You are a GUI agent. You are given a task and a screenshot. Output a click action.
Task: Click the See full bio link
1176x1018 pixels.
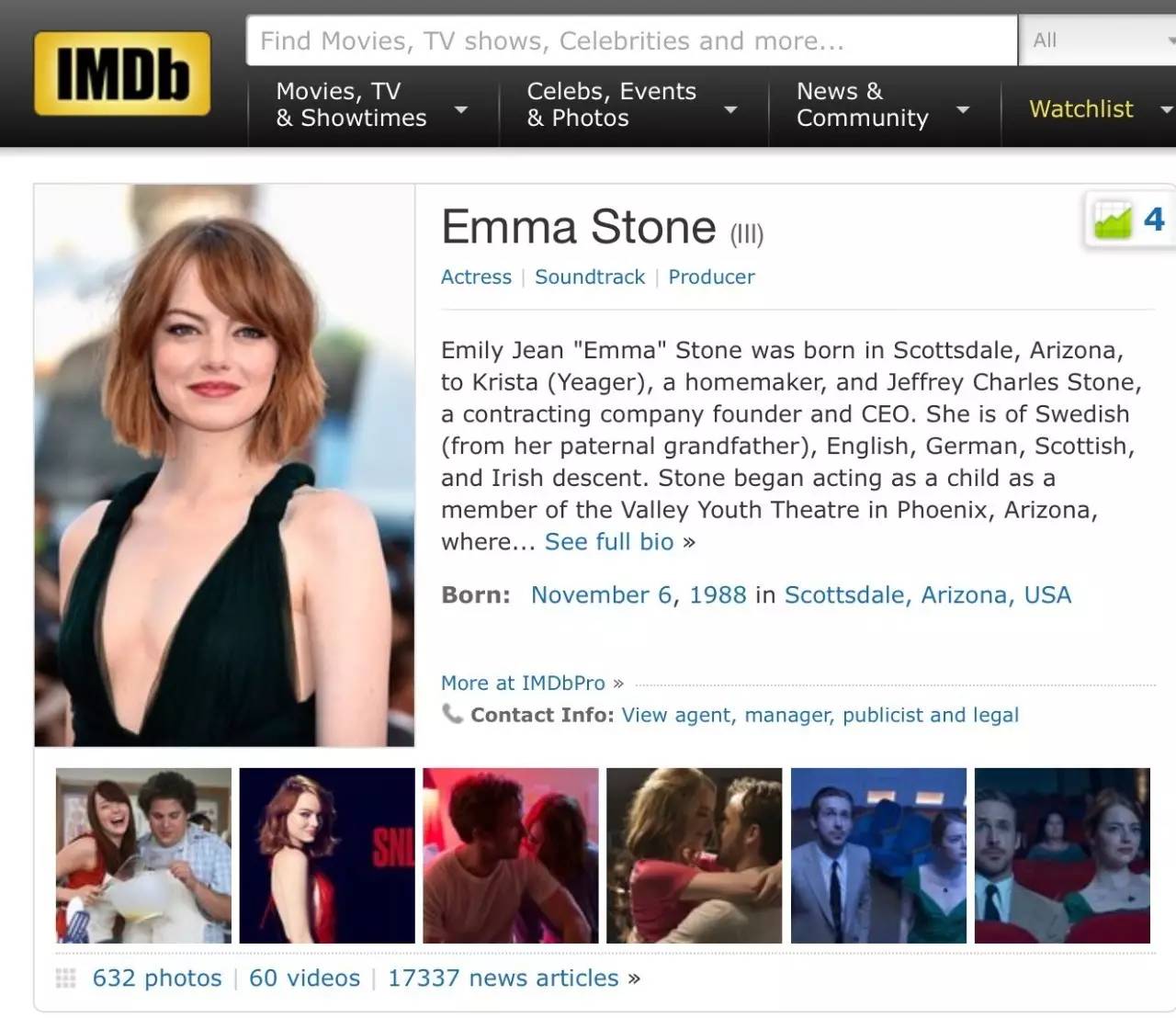[609, 541]
